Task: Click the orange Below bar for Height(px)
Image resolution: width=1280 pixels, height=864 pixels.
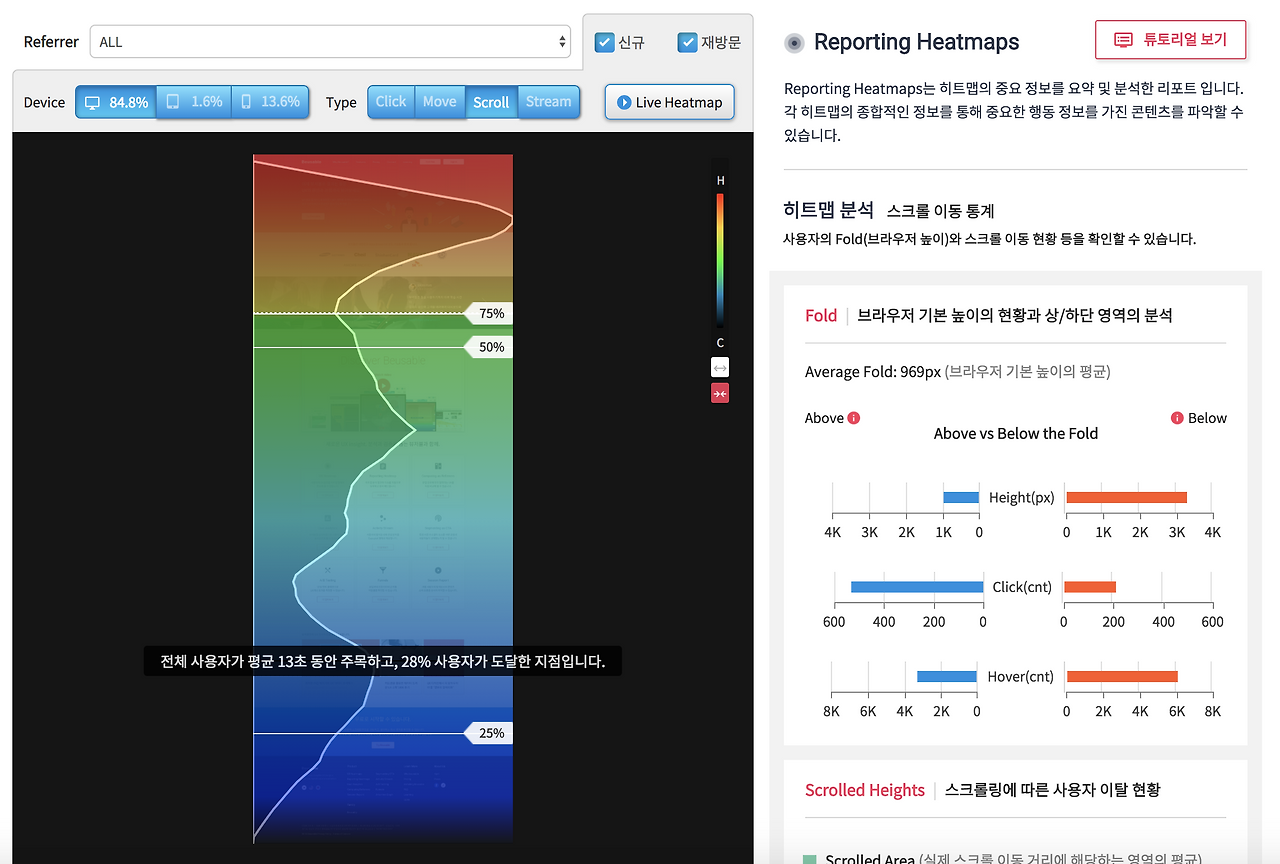Action: click(x=1126, y=497)
